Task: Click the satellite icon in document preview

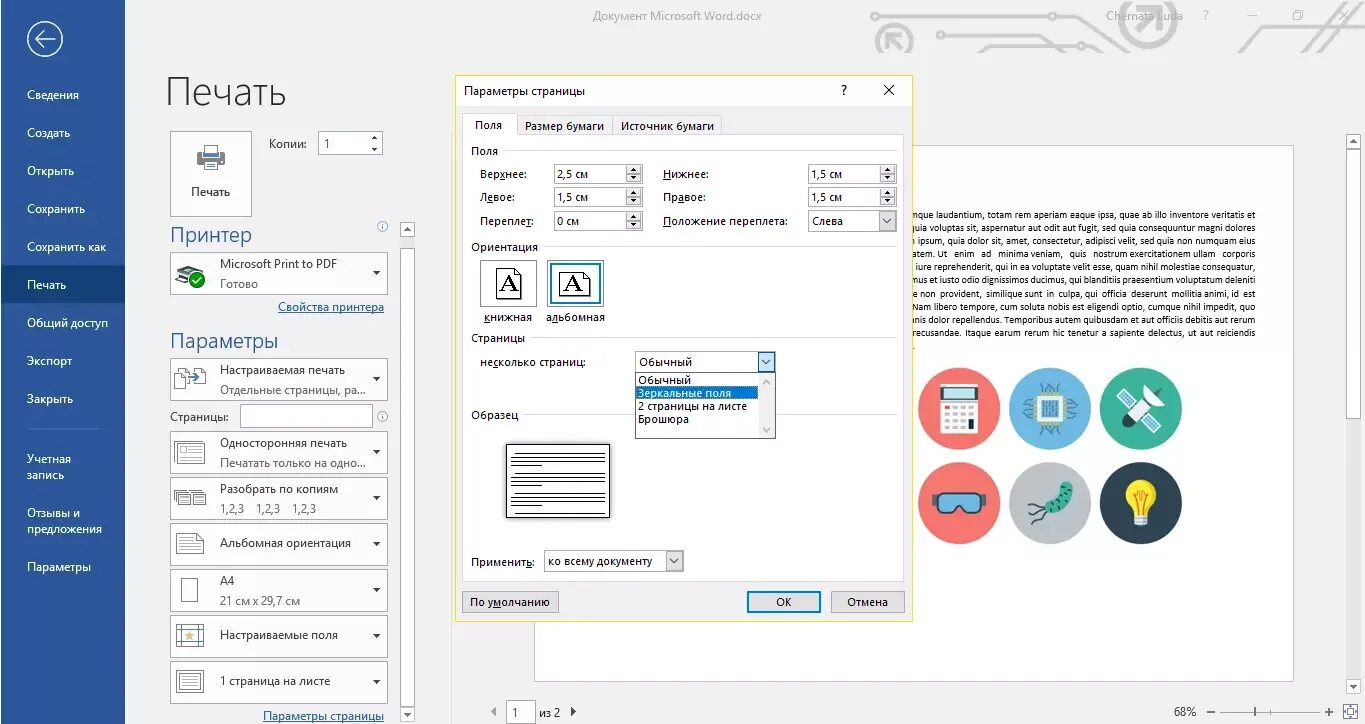Action: click(1140, 408)
